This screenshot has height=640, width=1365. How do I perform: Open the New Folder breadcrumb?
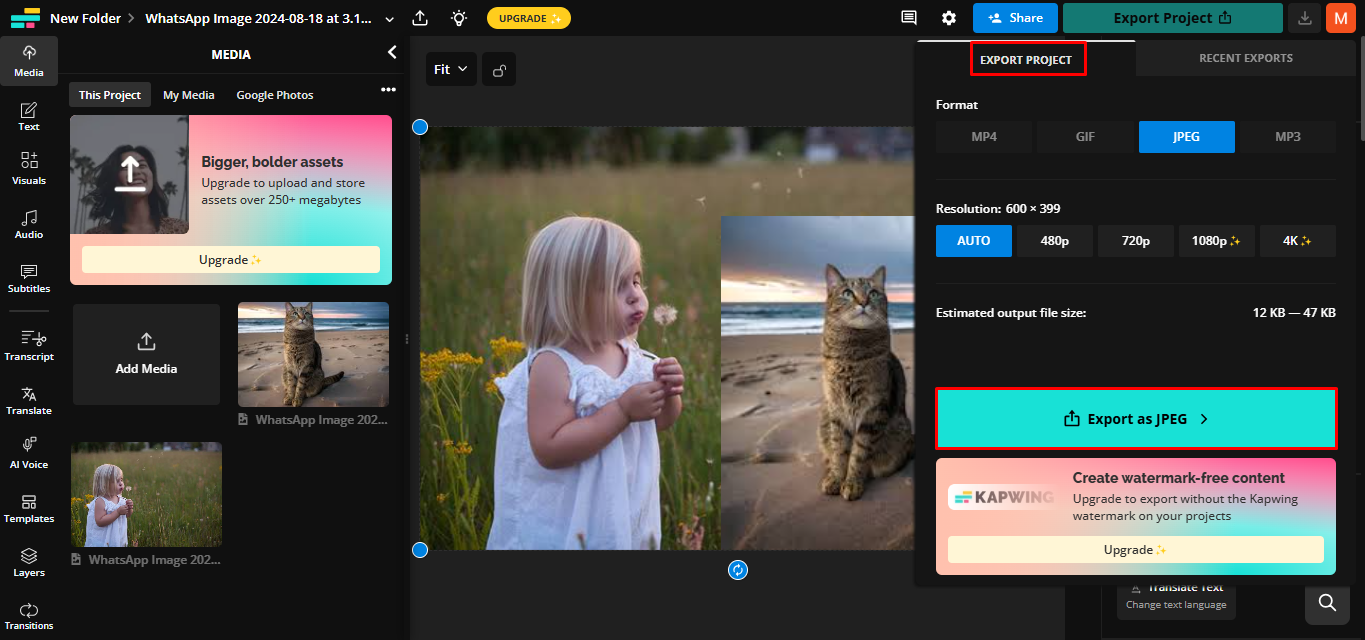85,18
